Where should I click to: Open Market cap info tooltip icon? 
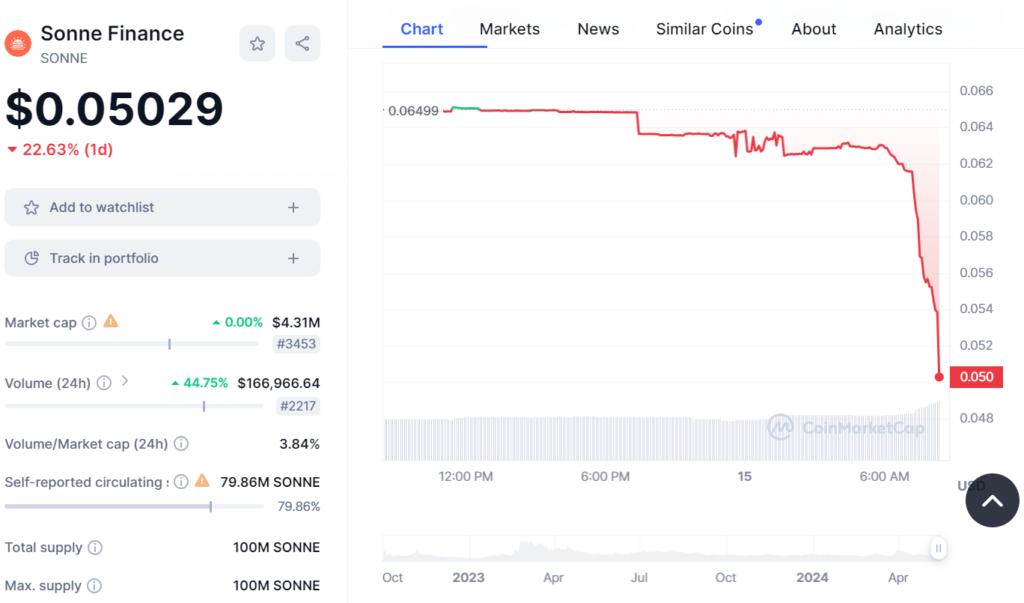89,323
